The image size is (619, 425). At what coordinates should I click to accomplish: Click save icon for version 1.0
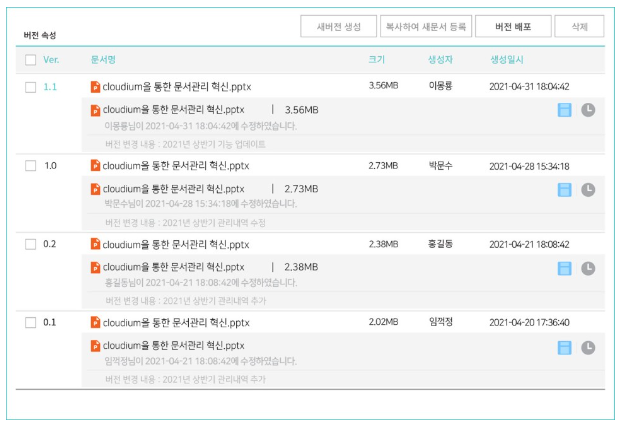tap(565, 189)
